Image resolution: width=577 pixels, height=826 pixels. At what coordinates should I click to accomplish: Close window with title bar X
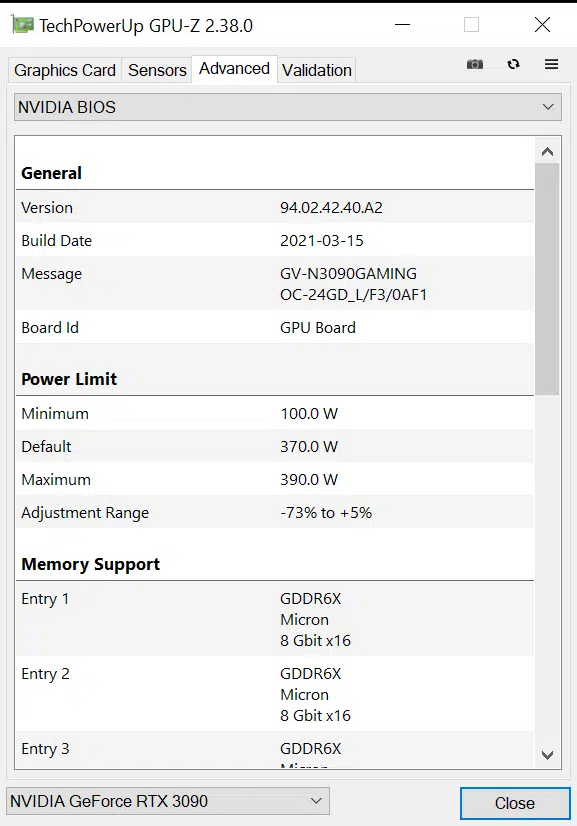[542, 25]
